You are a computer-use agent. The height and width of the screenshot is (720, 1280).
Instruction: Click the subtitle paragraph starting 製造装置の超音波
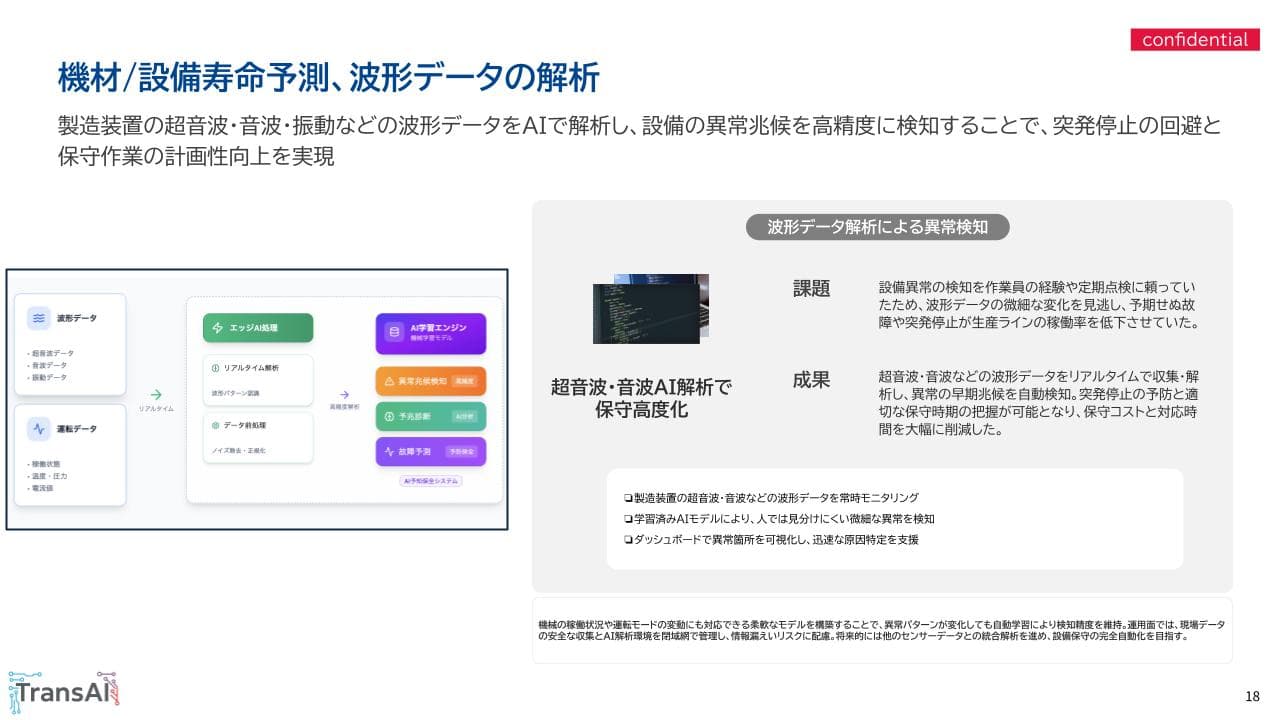pyautogui.click(x=640, y=141)
